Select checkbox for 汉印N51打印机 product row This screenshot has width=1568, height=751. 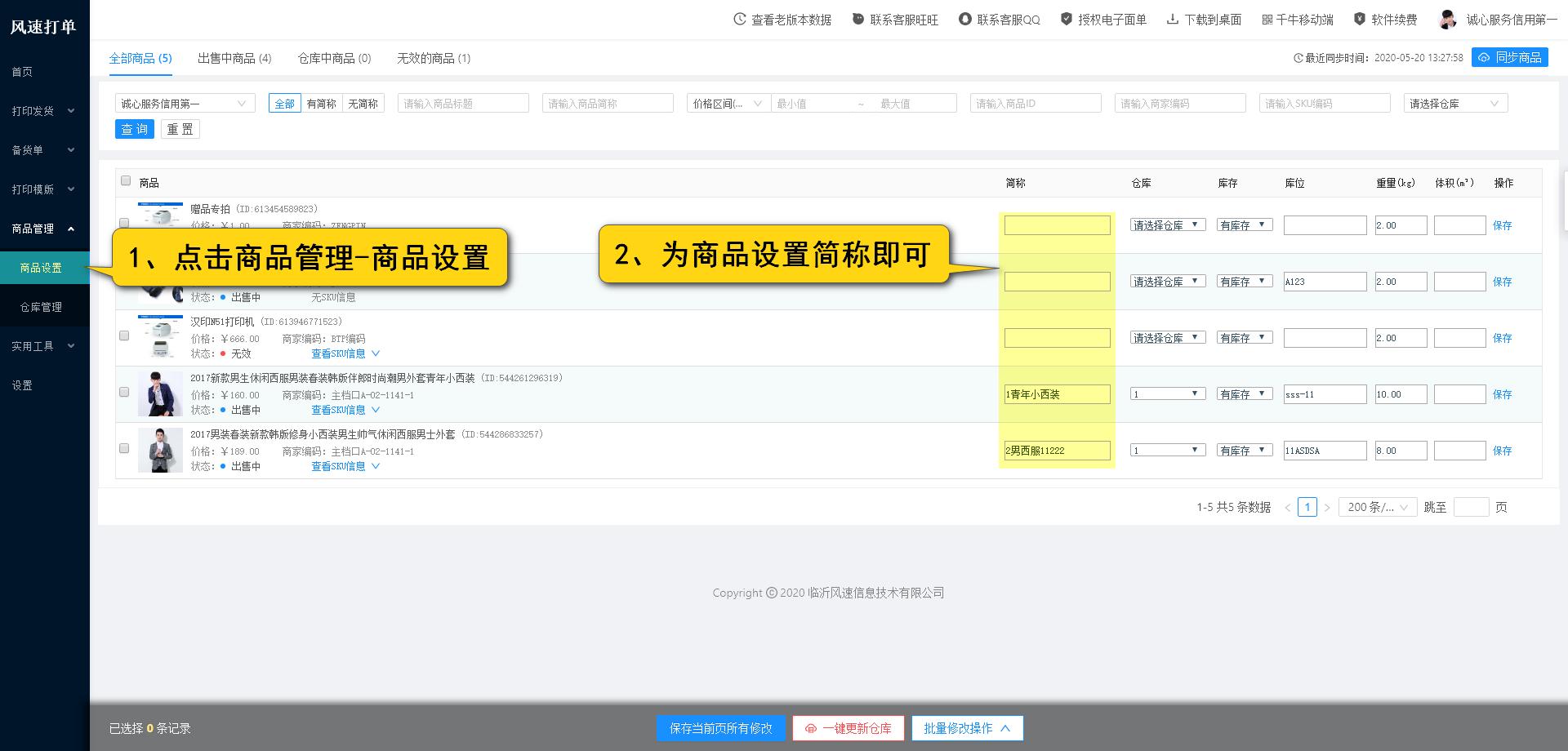124,336
